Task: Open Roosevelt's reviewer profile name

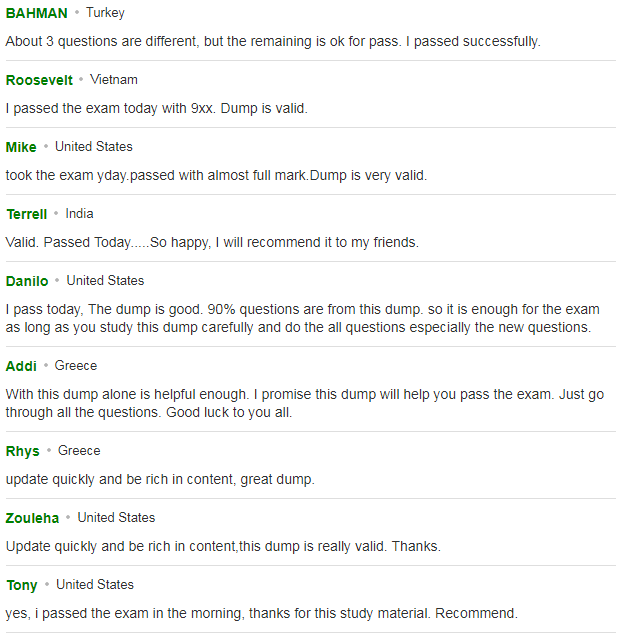Action: point(39,80)
